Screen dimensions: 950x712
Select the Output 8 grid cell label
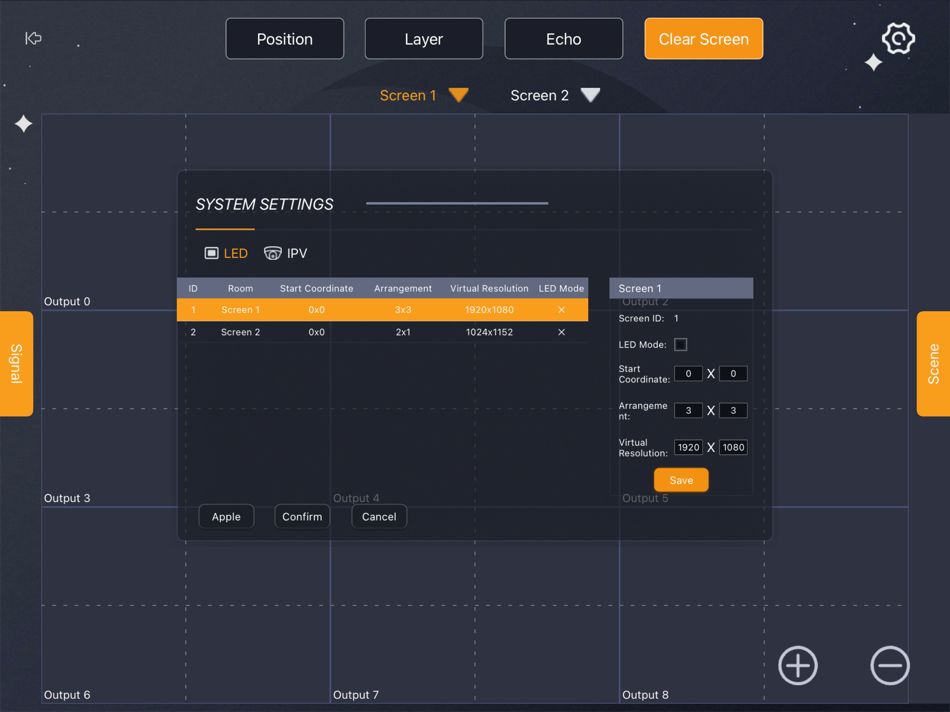point(645,694)
